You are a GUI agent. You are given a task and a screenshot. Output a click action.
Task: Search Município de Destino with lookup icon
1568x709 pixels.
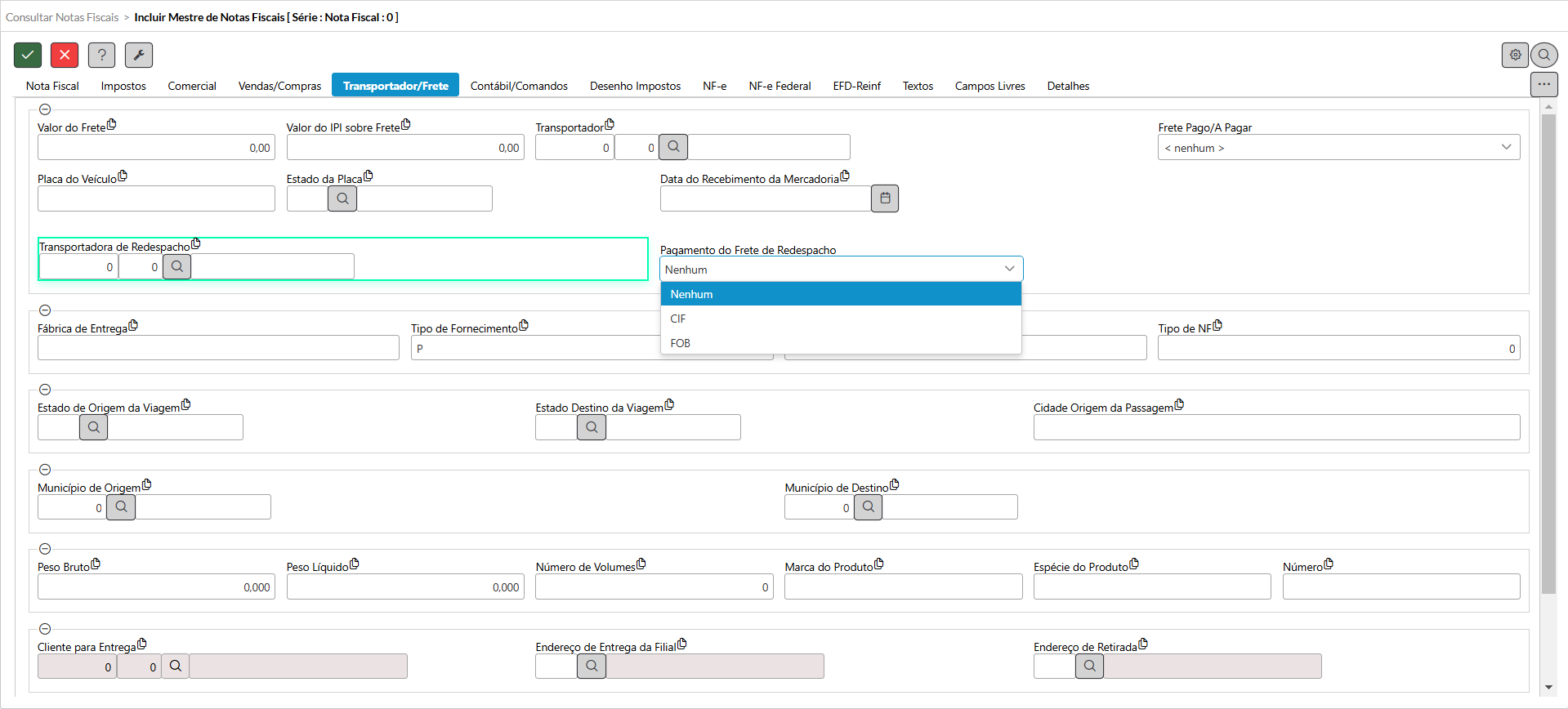click(868, 507)
